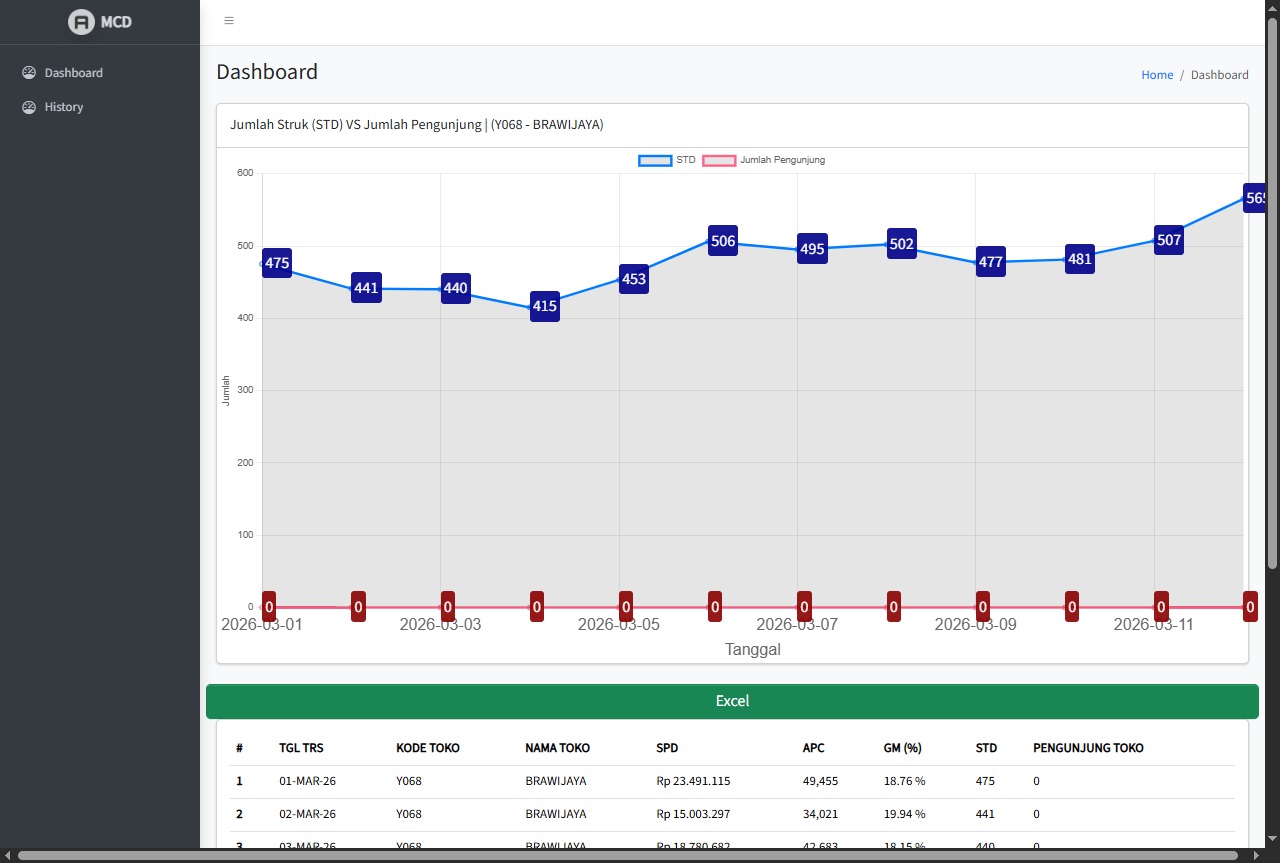Click the 2026-03-07 x-axis date label
1280x863 pixels.
tap(797, 625)
